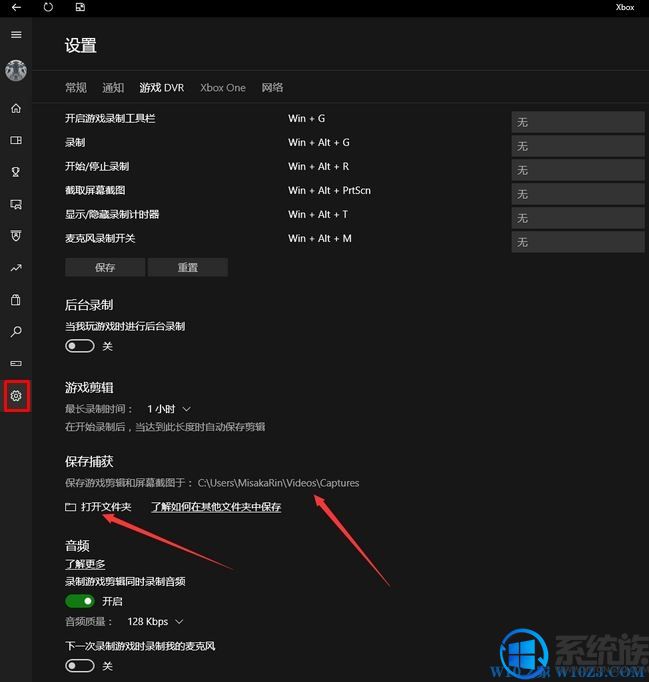649x682 pixels.
Task: Open 了解如何在其他文件夹中保存 link
Action: point(216,507)
